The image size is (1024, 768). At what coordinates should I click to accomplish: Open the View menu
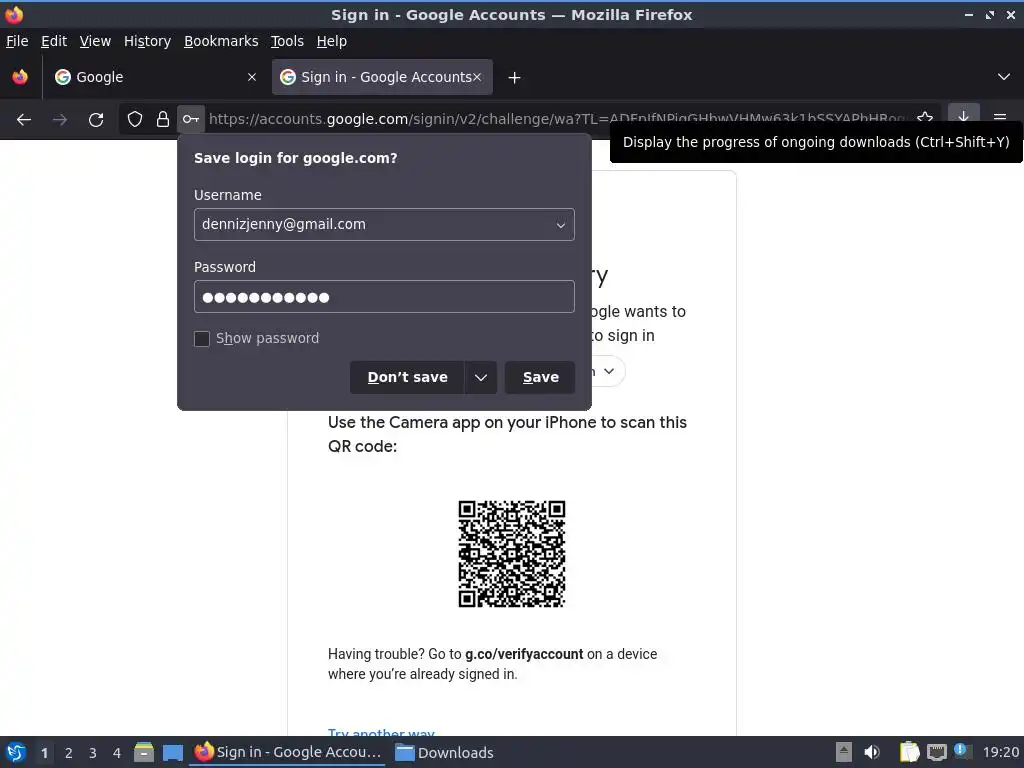pyautogui.click(x=95, y=41)
